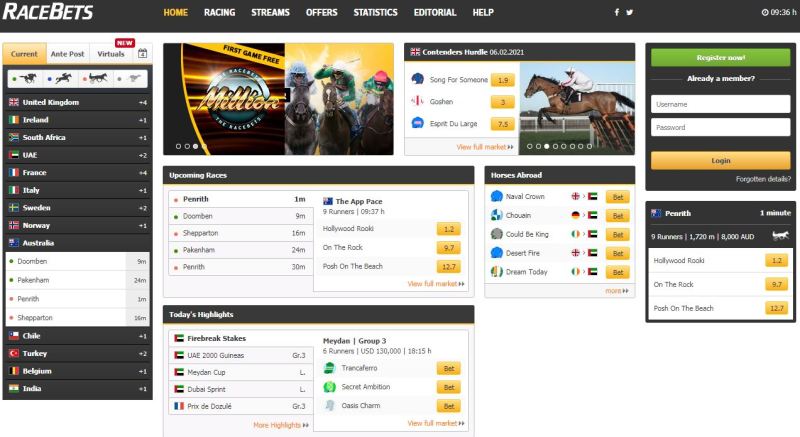Click UK flag in Contenders Hurdle header

point(415,52)
